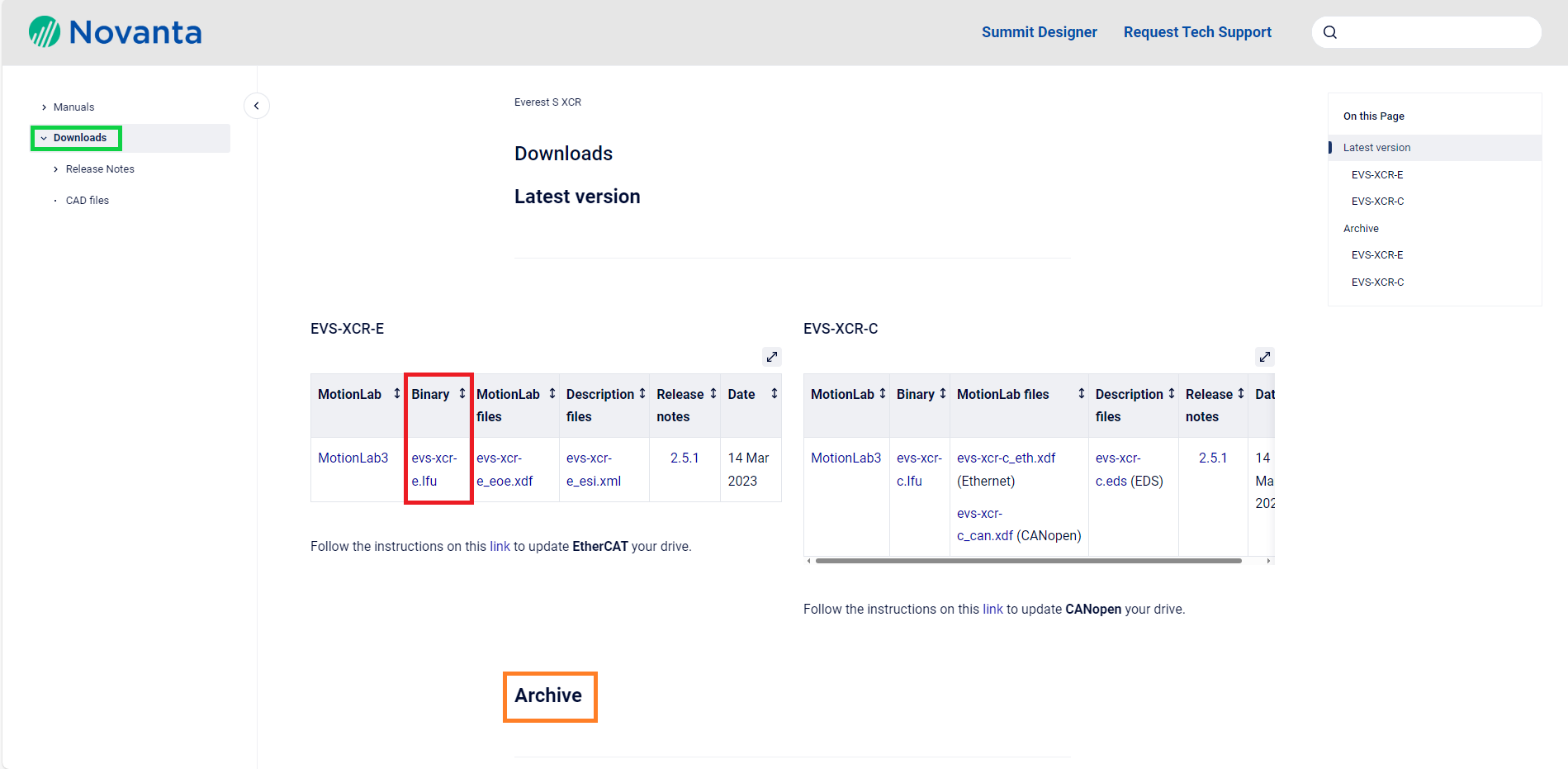This screenshot has height=769, width=1568.
Task: Sort EVS-XCR-E table by Release notes
Action: click(713, 394)
